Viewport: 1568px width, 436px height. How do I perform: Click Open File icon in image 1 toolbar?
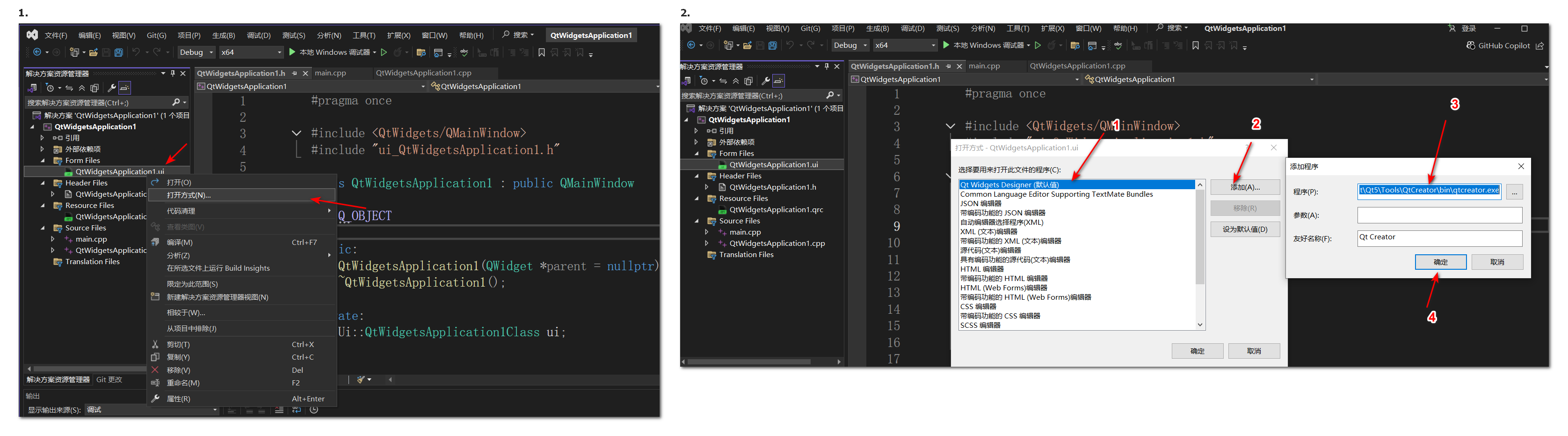93,52
